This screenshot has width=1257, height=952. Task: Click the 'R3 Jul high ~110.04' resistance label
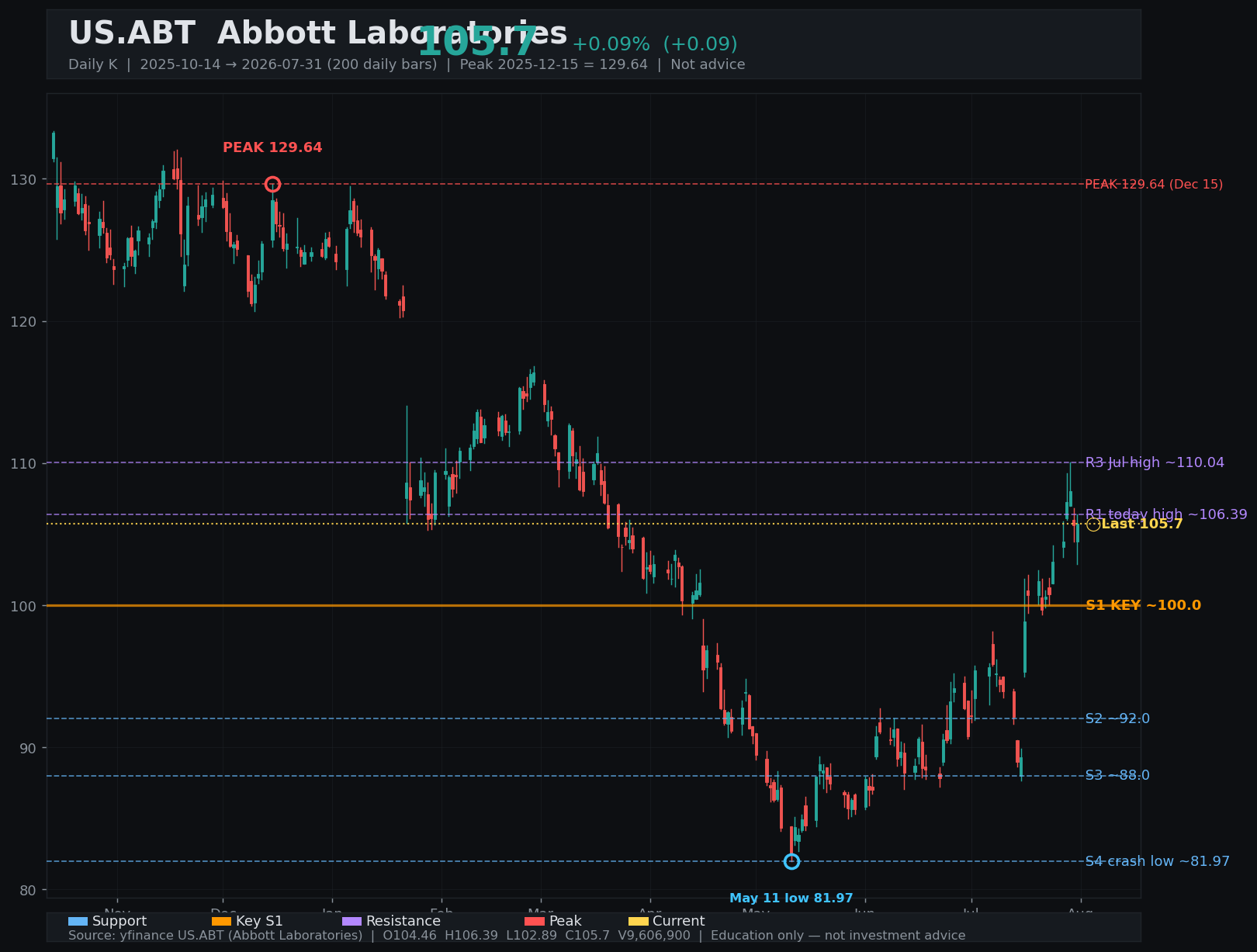click(1155, 462)
